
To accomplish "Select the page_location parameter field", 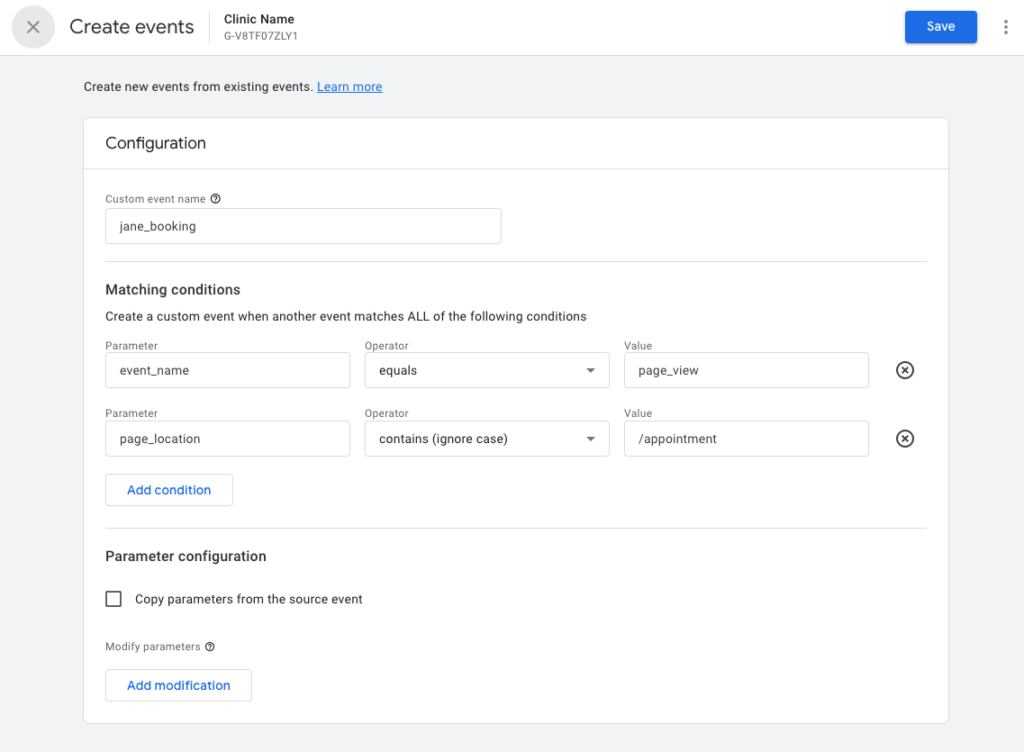I will [x=227, y=439].
